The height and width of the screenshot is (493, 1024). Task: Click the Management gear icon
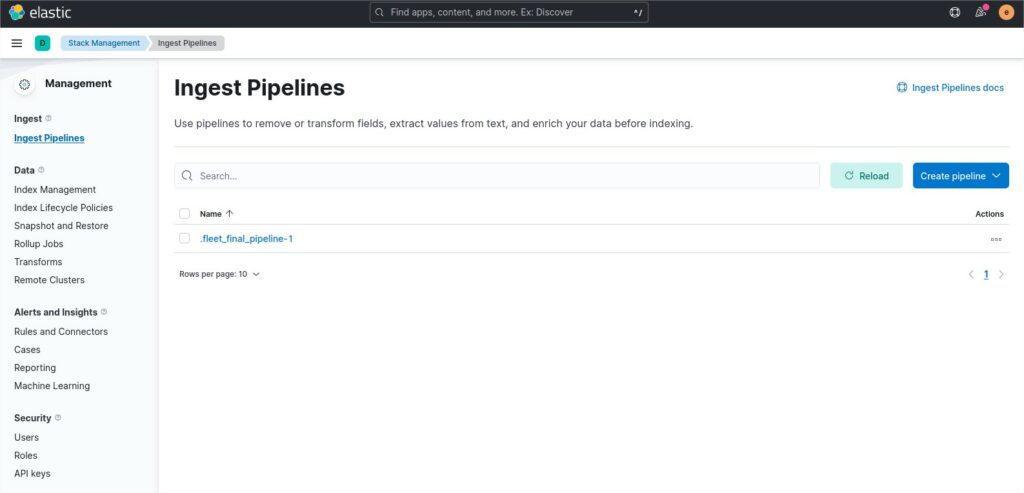(25, 84)
